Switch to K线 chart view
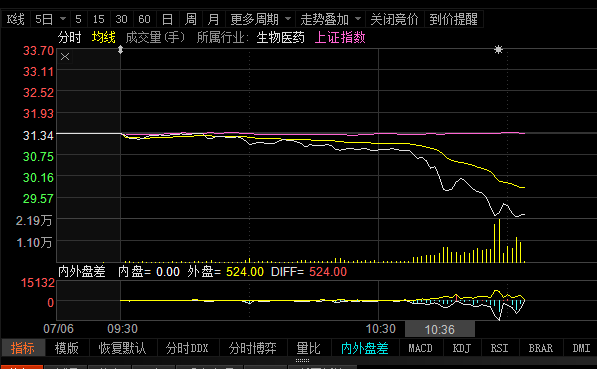Viewport: 597px width, 369px height. point(15,19)
